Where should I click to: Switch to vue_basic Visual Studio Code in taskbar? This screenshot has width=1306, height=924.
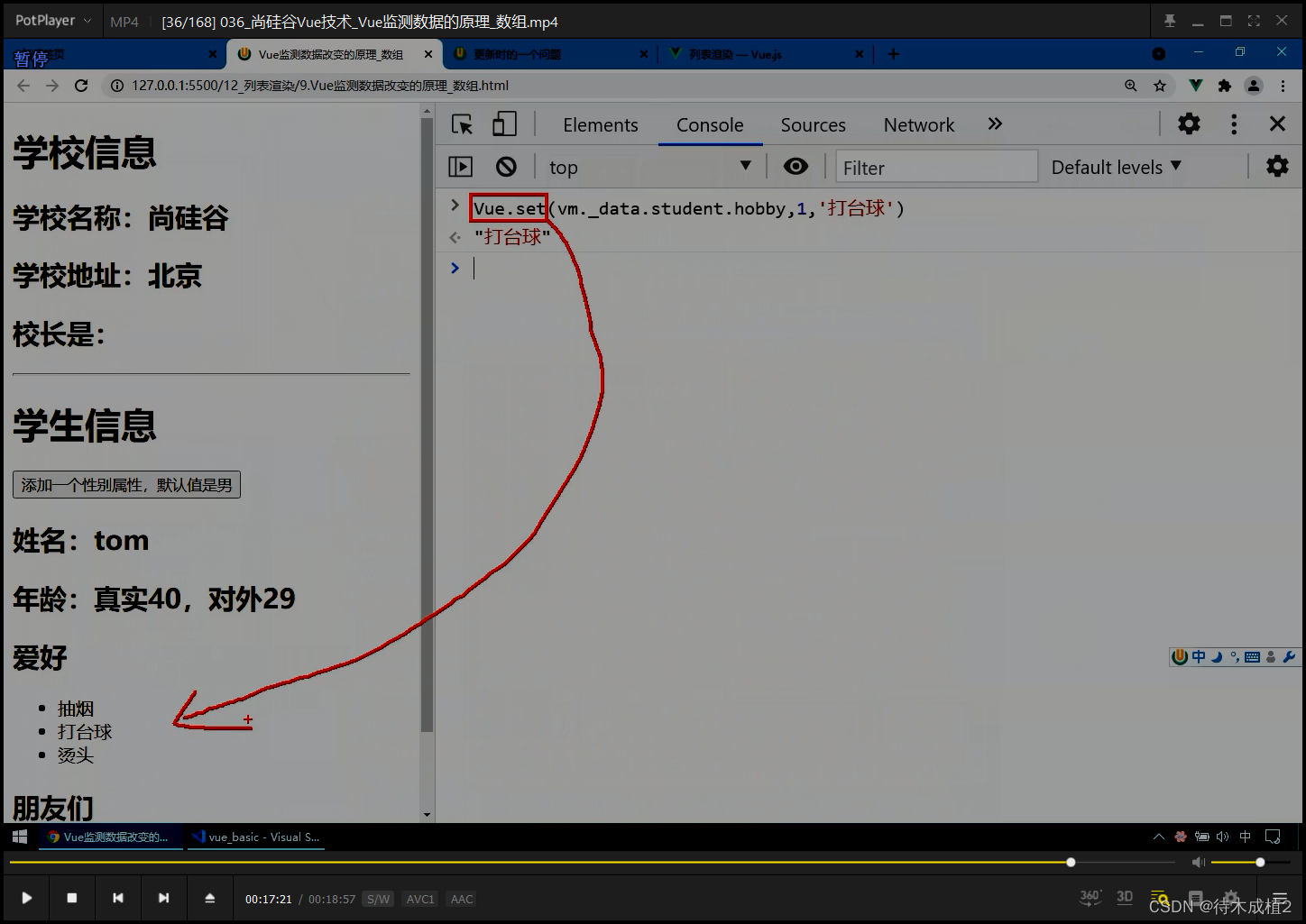(x=258, y=837)
